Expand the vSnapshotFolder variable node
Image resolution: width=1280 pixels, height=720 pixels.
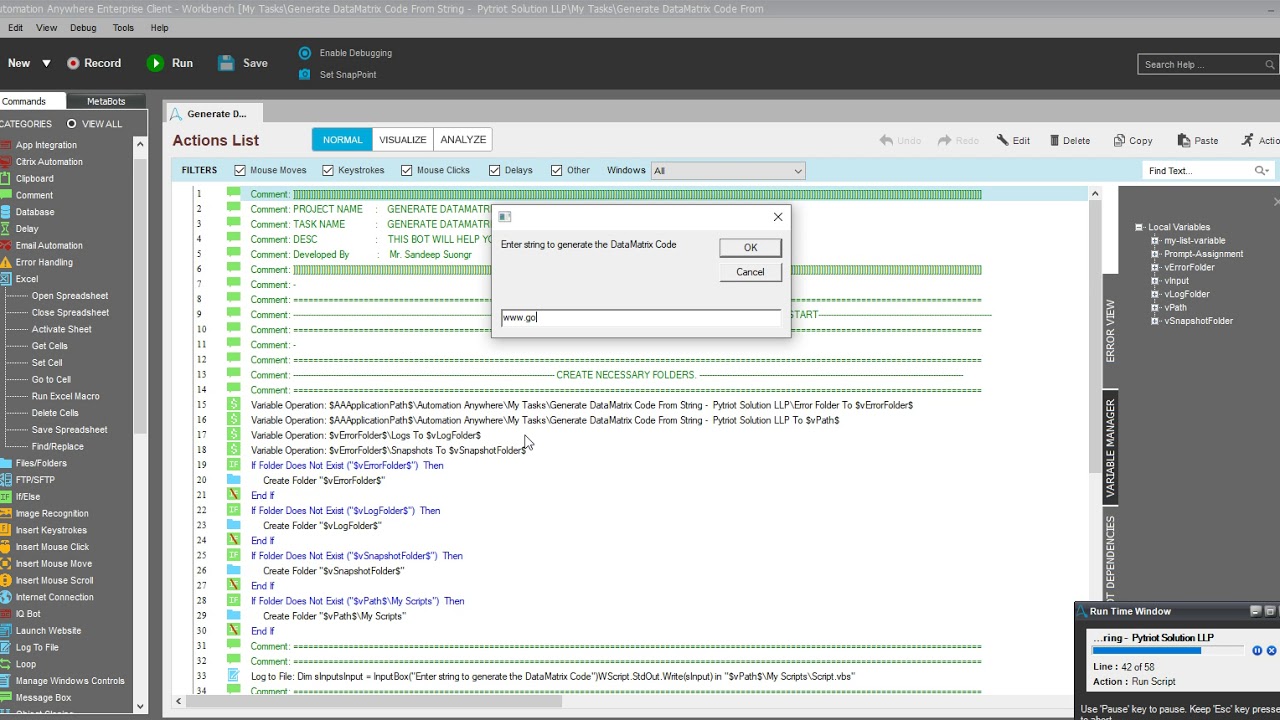coord(1155,321)
